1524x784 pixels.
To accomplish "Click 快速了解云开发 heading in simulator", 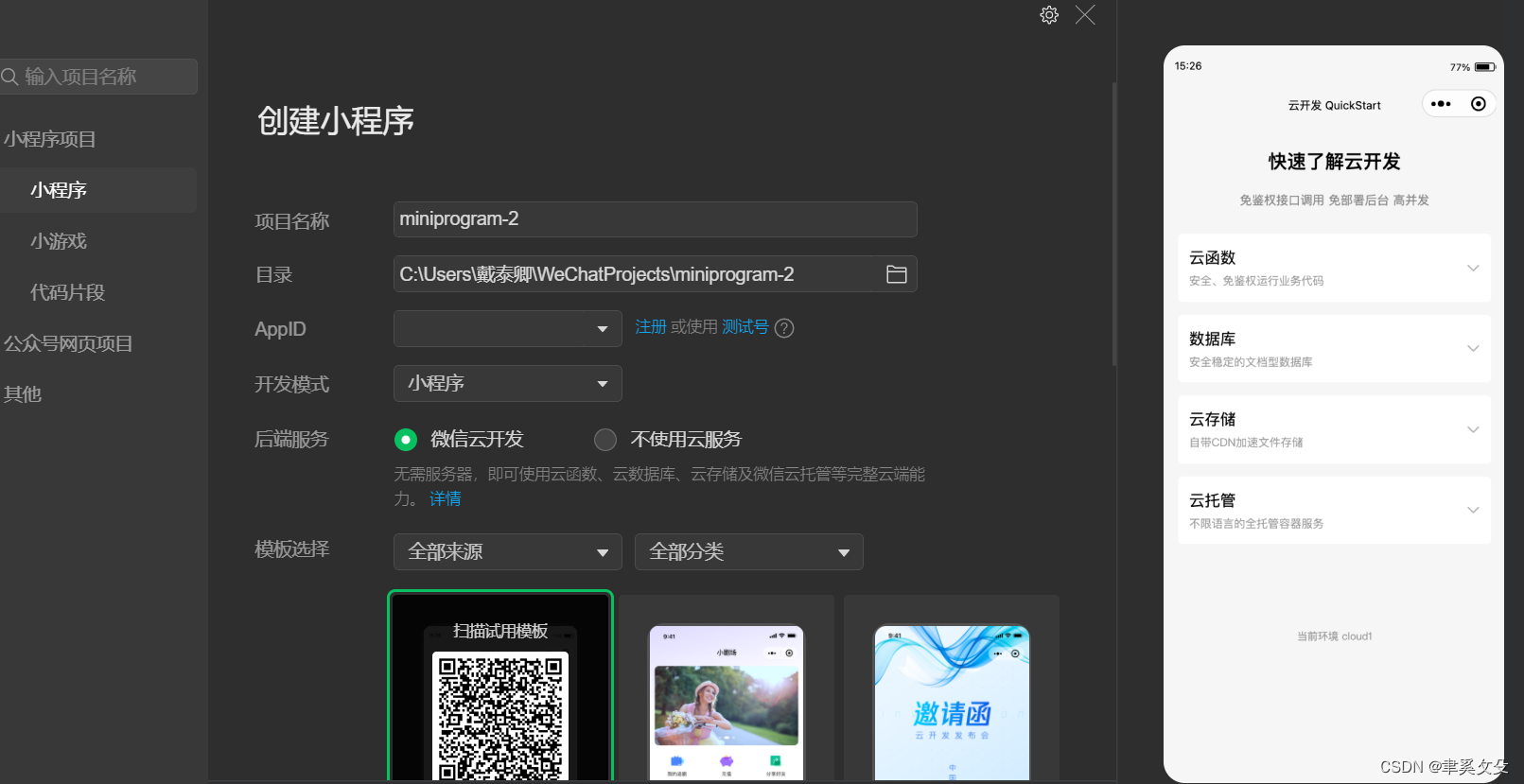I will pos(1334,162).
